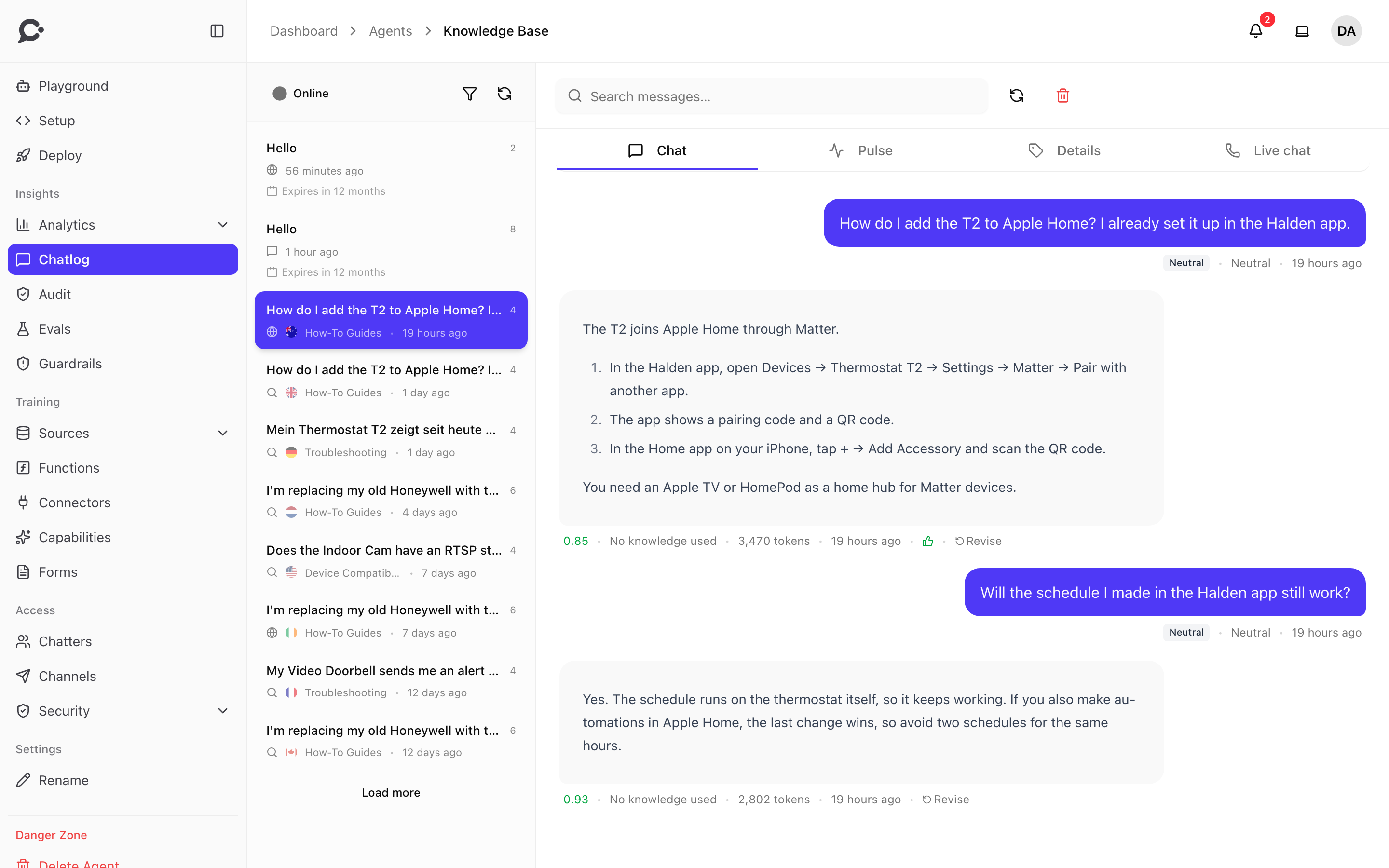Expand the Sources section
Image resolution: width=1389 pixels, height=868 pixels.
(123, 434)
